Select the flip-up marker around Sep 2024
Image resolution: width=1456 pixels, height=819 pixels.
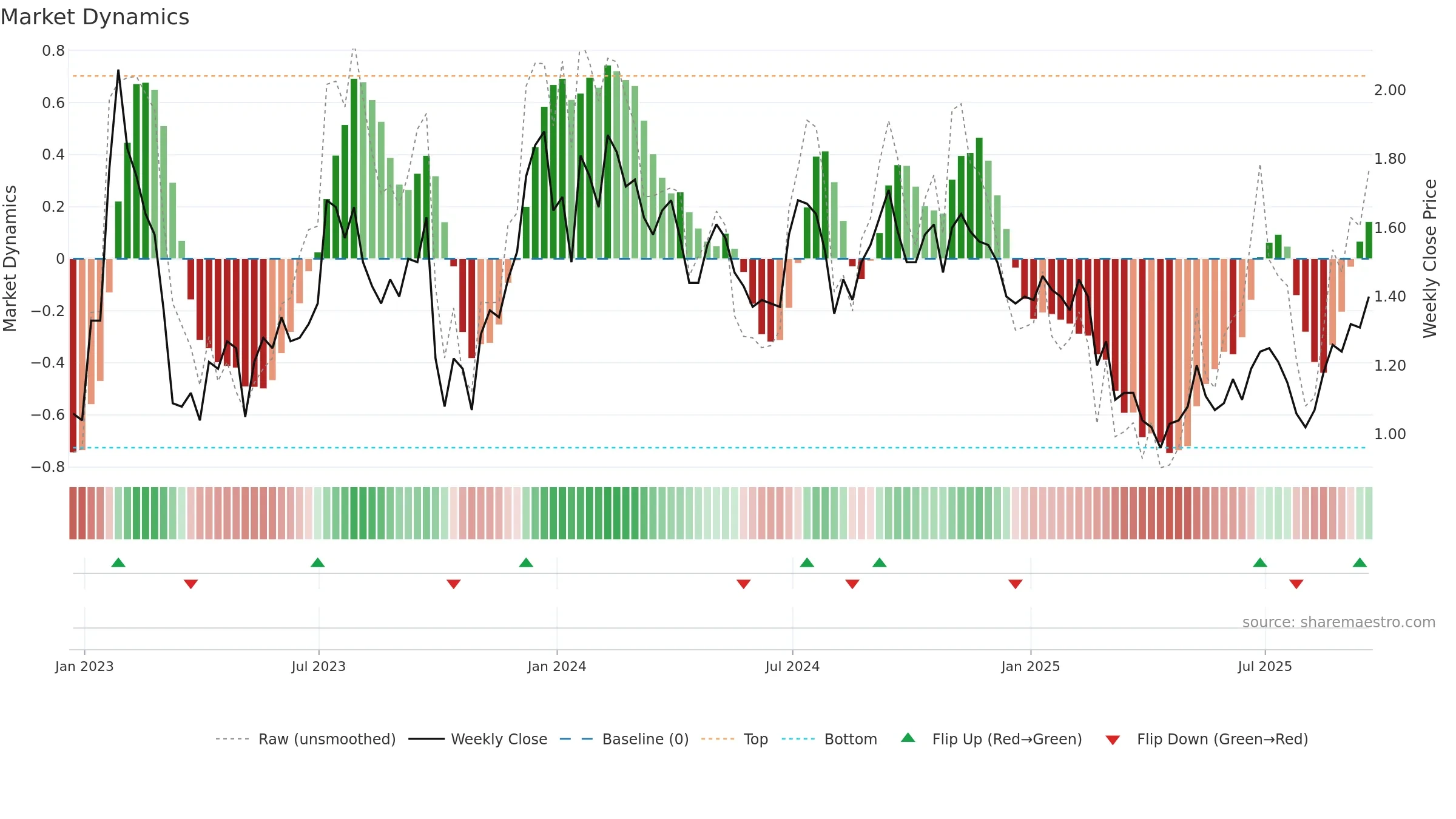coord(880,563)
